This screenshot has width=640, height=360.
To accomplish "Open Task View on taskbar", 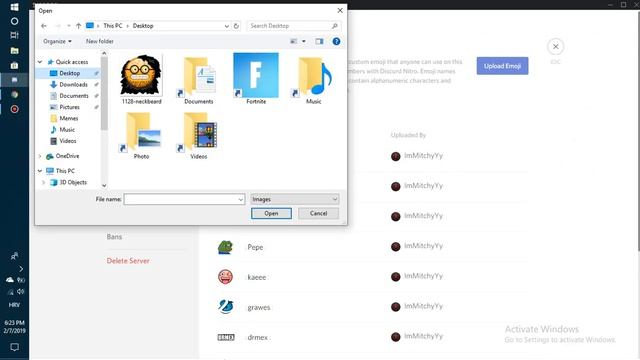I will click(x=14, y=36).
